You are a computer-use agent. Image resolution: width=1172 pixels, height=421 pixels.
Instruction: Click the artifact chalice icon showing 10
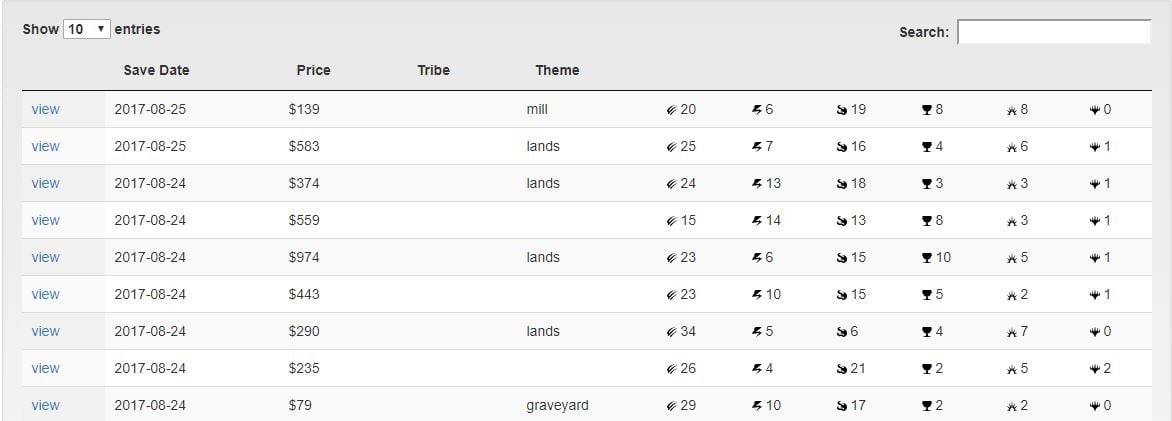coord(927,258)
